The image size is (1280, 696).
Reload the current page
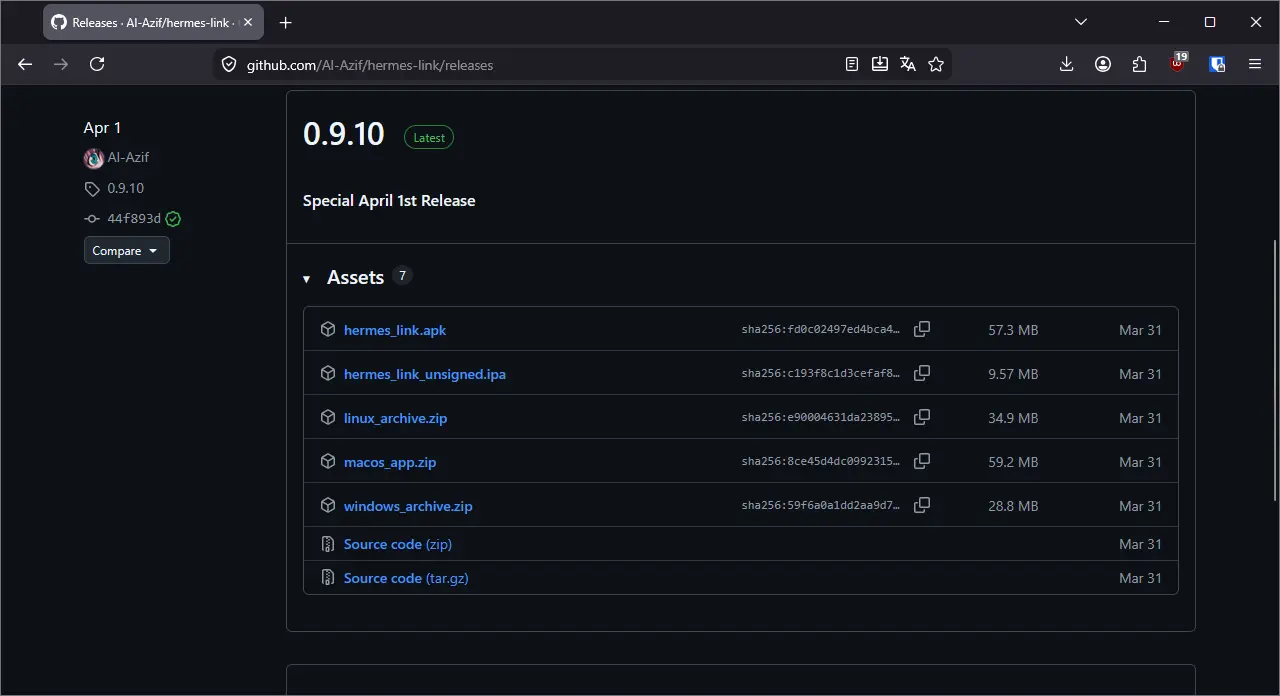[97, 64]
